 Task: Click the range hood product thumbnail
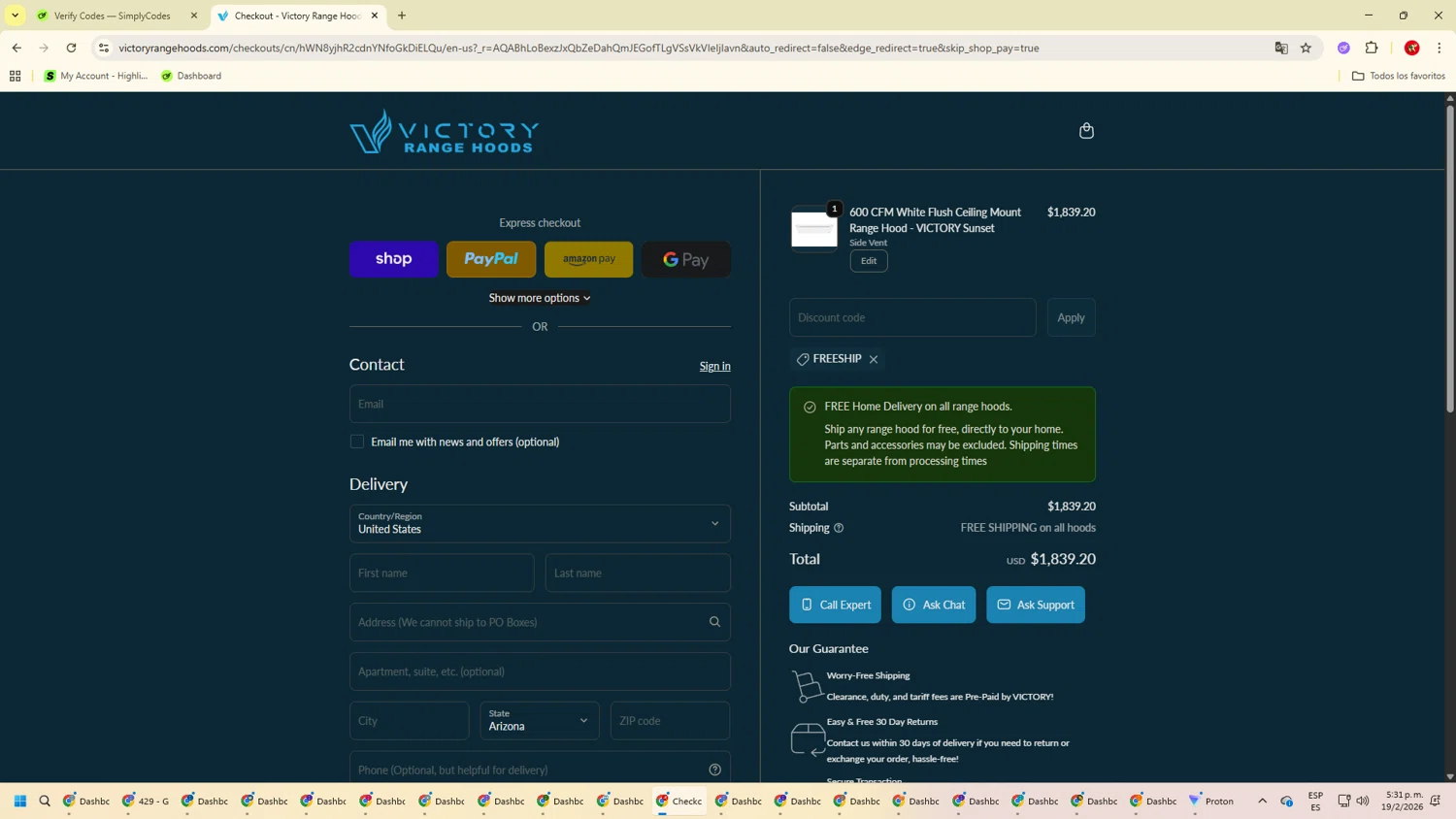pos(814,229)
